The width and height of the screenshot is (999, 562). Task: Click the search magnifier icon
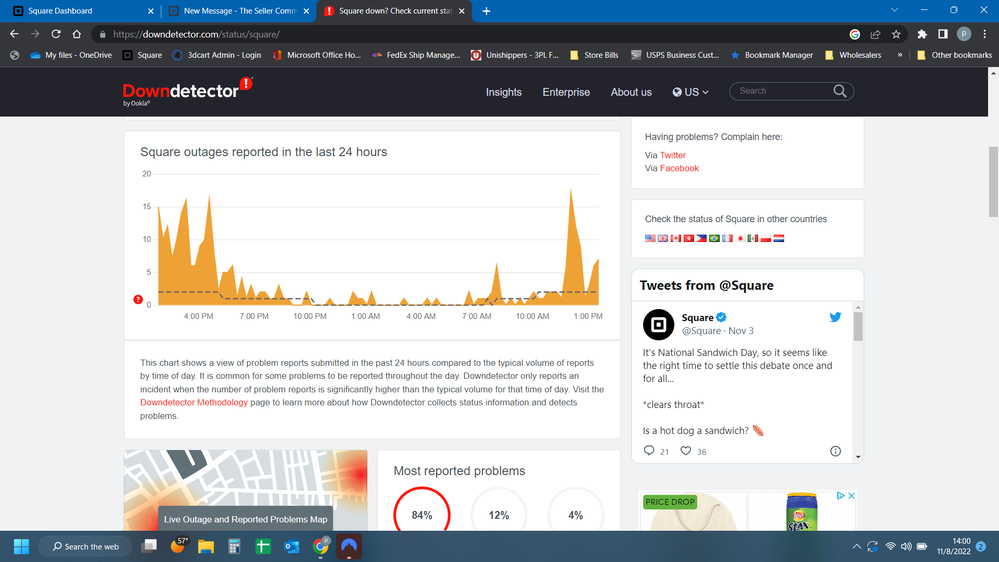click(840, 91)
